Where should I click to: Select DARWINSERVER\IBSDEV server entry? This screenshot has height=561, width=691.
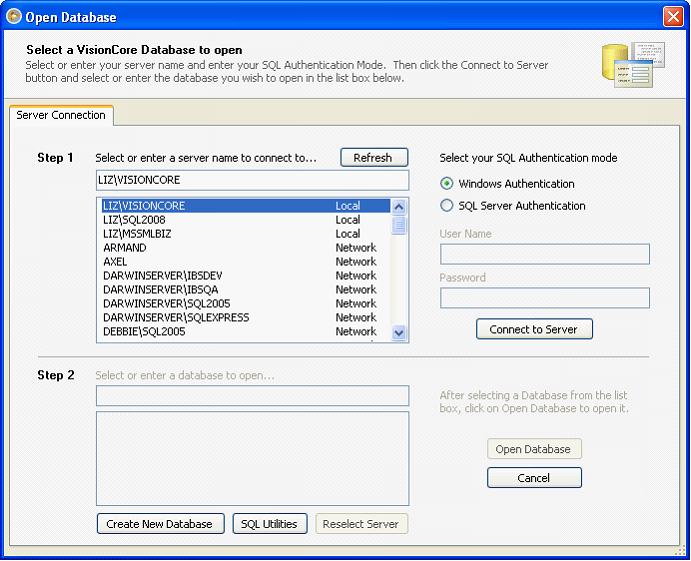click(246, 275)
